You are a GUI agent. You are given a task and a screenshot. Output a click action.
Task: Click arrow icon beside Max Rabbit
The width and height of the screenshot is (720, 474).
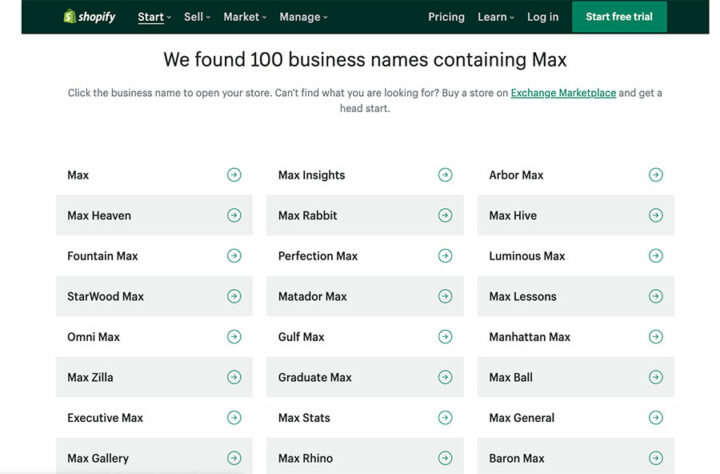[445, 215]
